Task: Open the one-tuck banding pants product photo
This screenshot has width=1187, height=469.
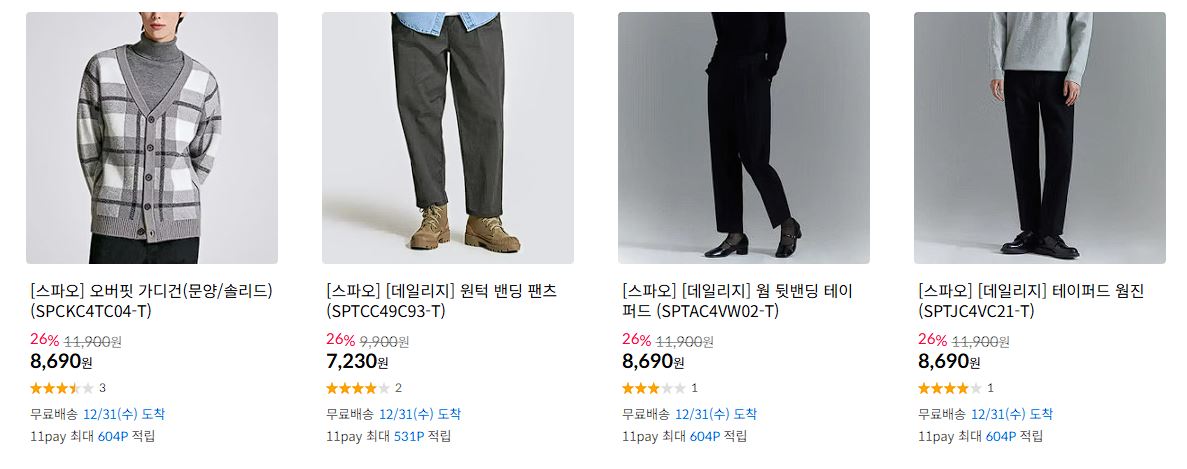Action: [x=447, y=138]
